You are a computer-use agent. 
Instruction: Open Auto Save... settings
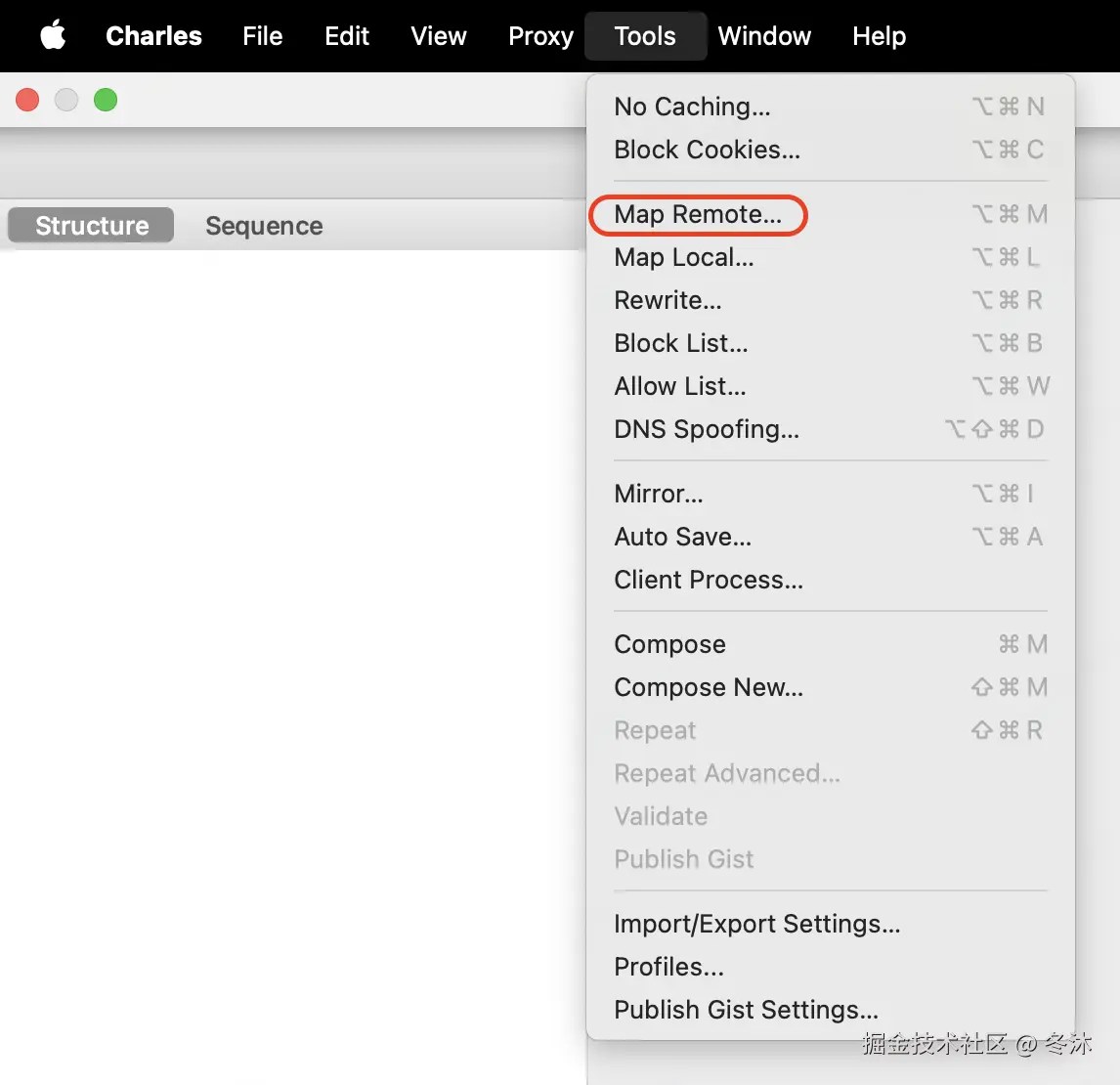(830, 537)
